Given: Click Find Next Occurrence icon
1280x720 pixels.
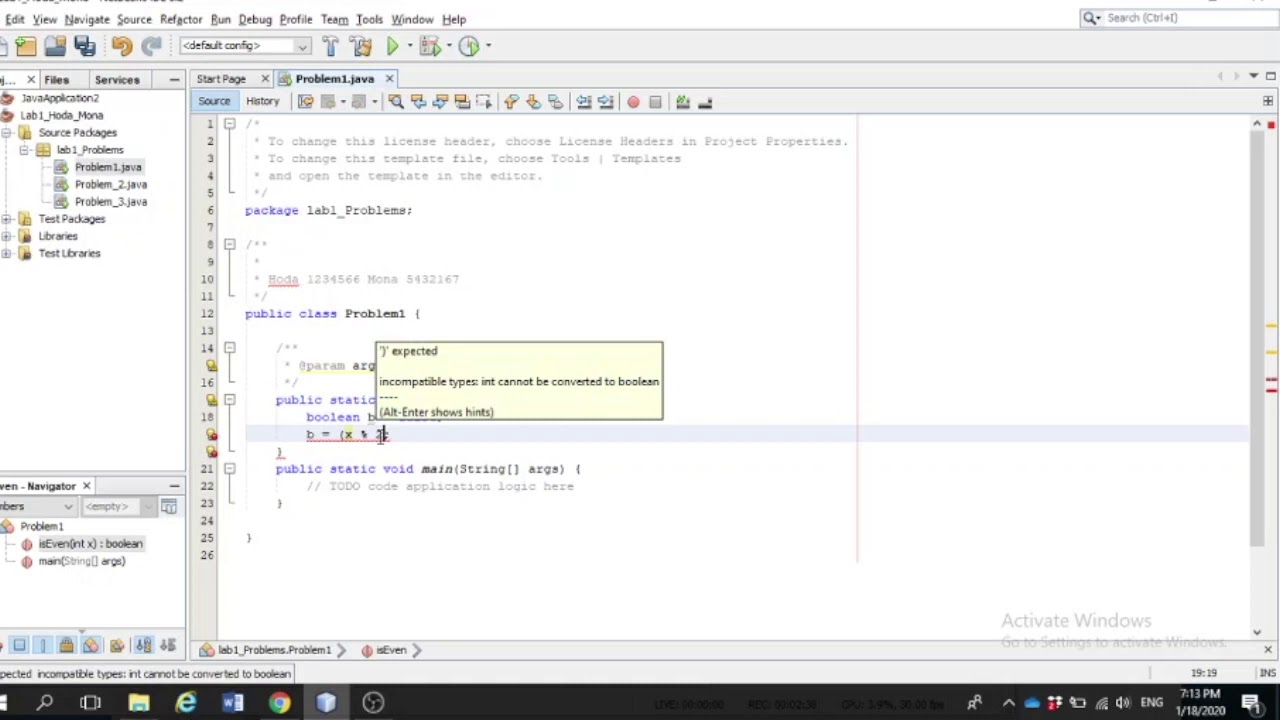Looking at the screenshot, I should (440, 102).
